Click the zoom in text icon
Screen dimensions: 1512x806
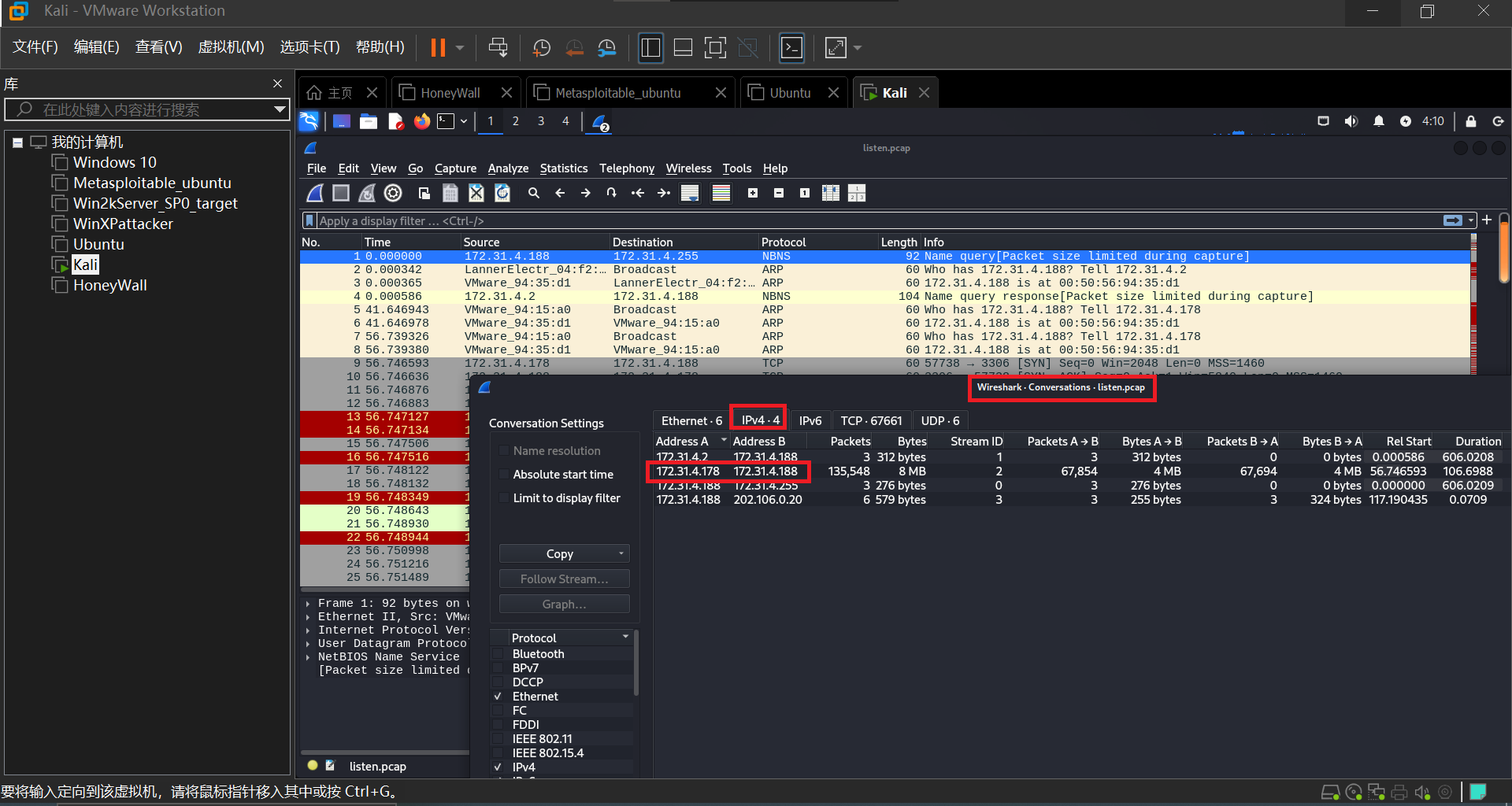(x=753, y=193)
